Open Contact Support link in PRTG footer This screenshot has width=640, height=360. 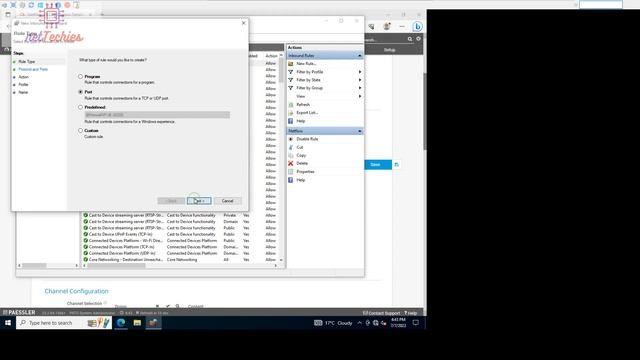[381, 313]
